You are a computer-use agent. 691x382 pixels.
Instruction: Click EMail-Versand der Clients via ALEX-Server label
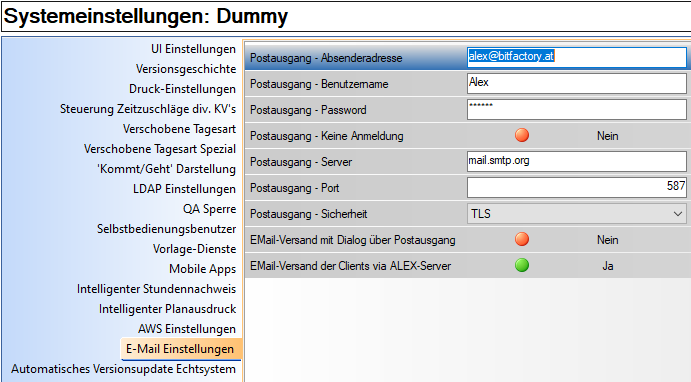pyautogui.click(x=350, y=266)
